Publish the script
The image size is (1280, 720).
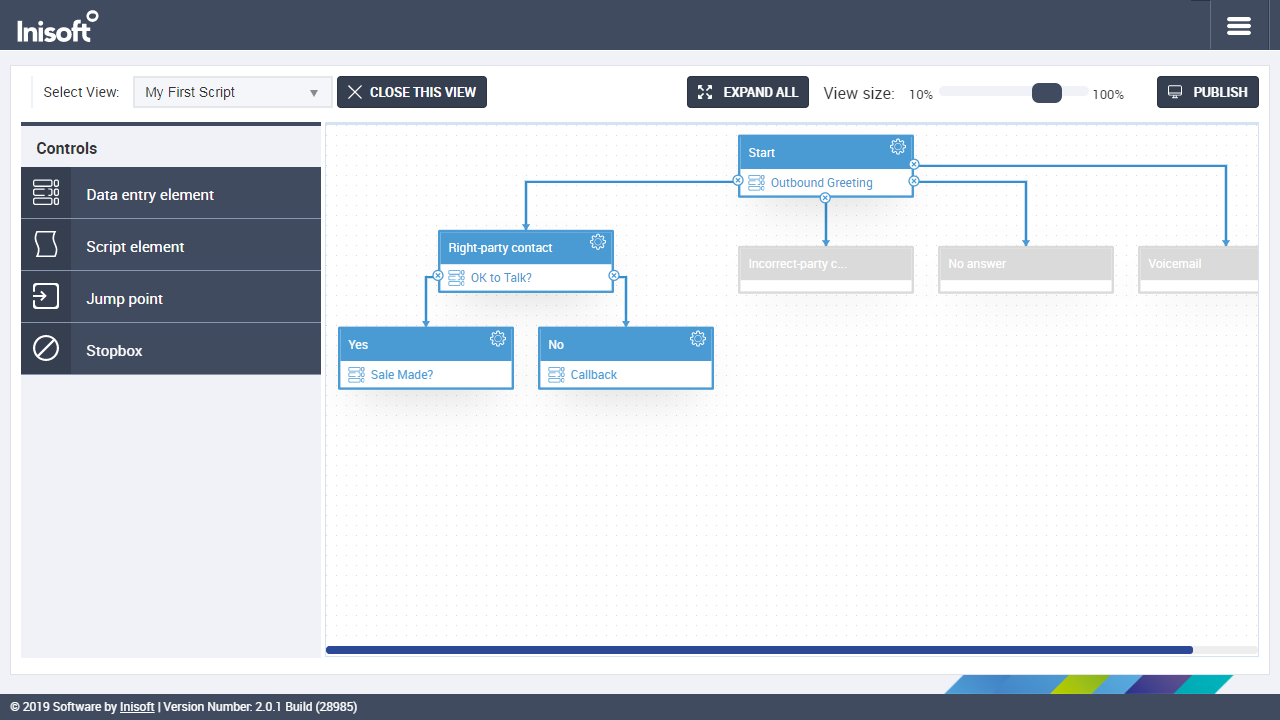(x=1207, y=92)
